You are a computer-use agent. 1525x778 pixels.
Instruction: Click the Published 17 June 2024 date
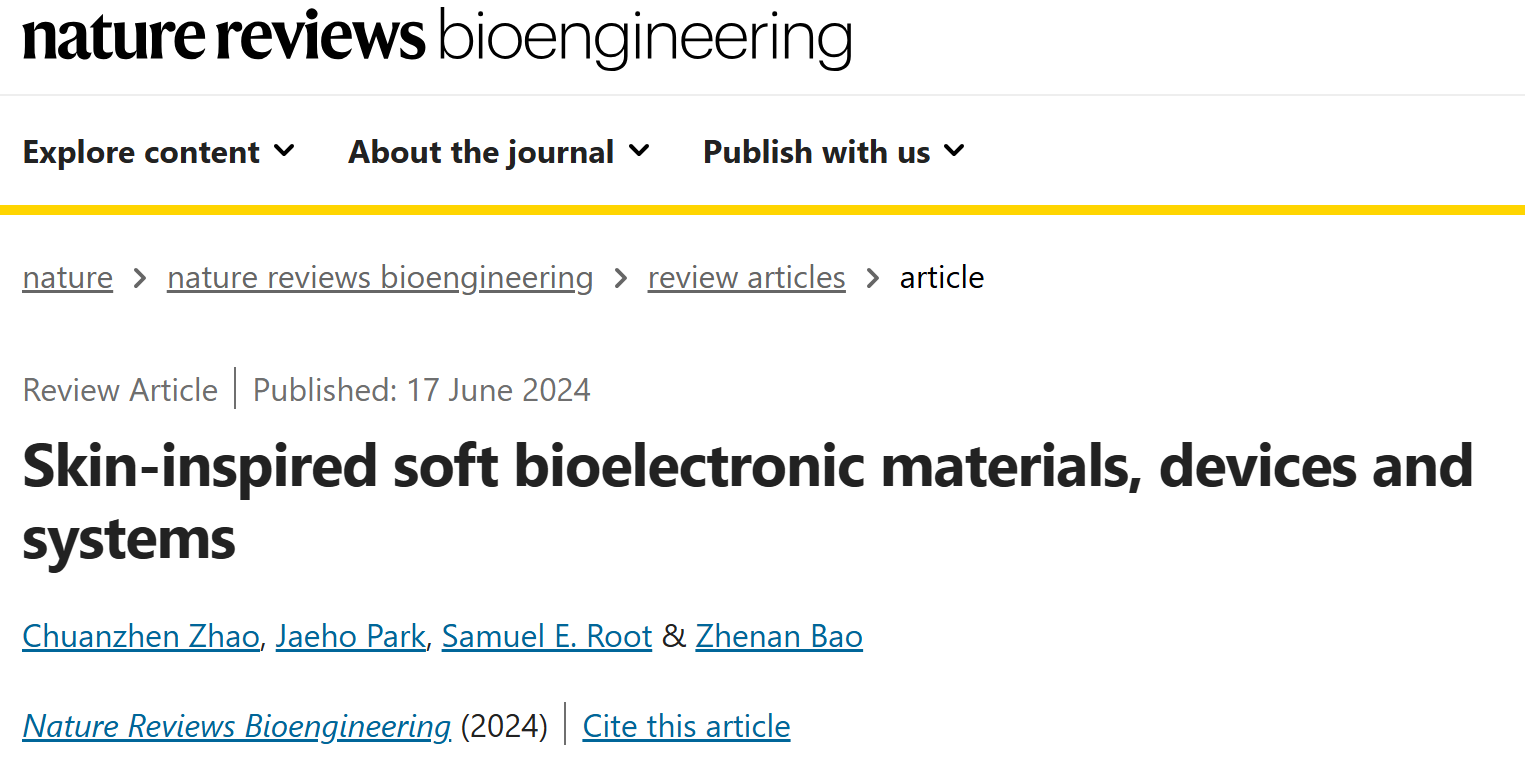pyautogui.click(x=421, y=389)
